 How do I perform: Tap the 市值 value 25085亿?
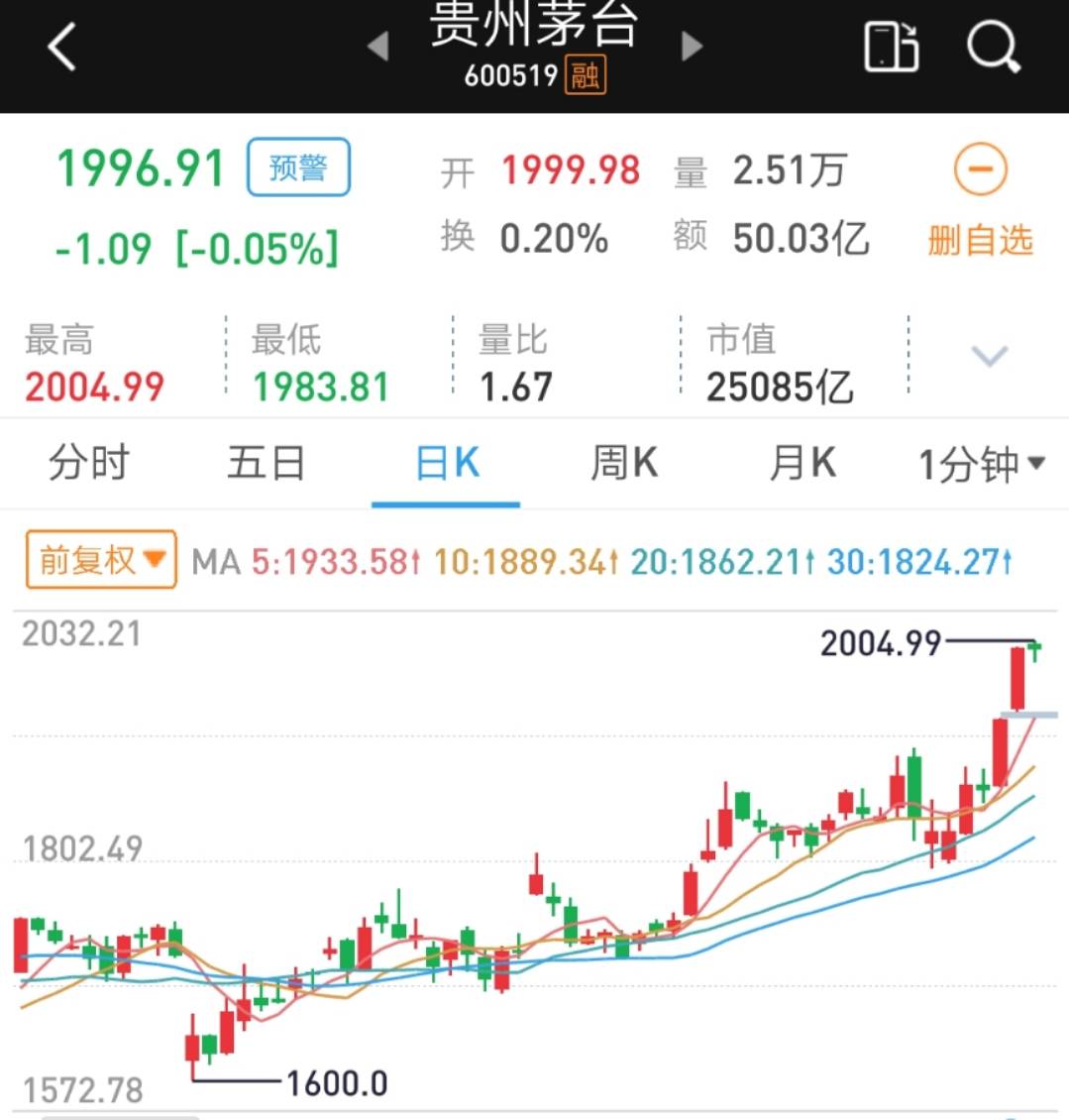coord(780,388)
